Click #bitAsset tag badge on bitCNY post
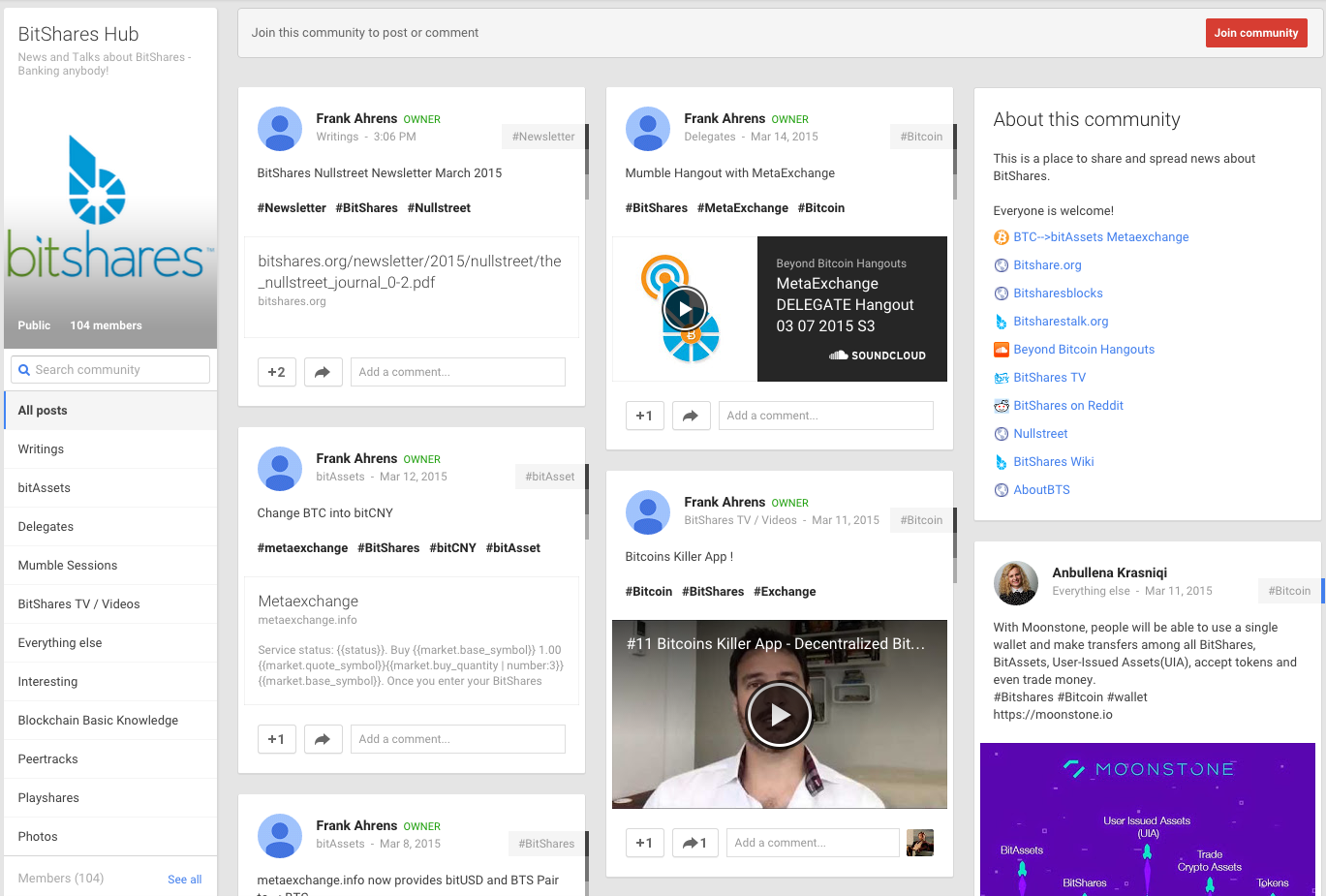Viewport: 1326px width, 896px height. click(550, 477)
